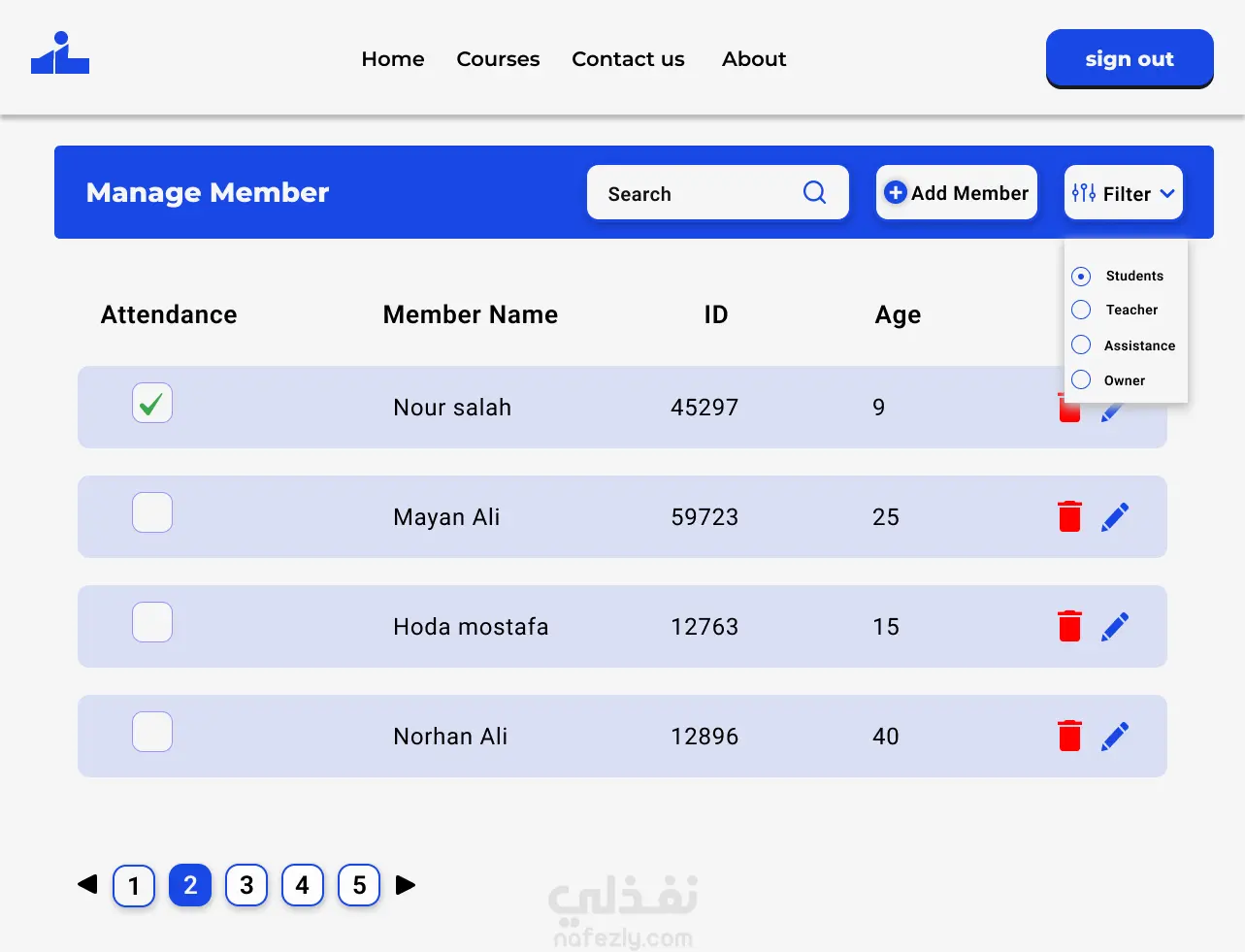
Task: Select the Owner radio filter
Action: coord(1081,379)
